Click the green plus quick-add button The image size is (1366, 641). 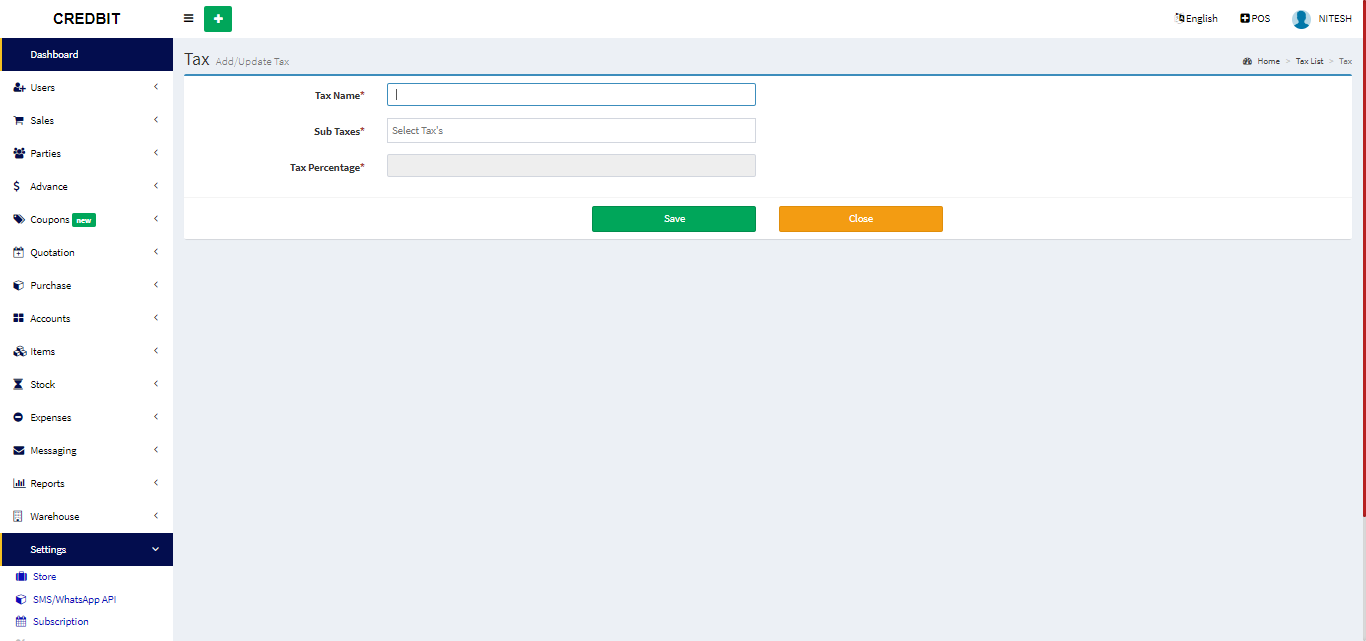coord(218,18)
